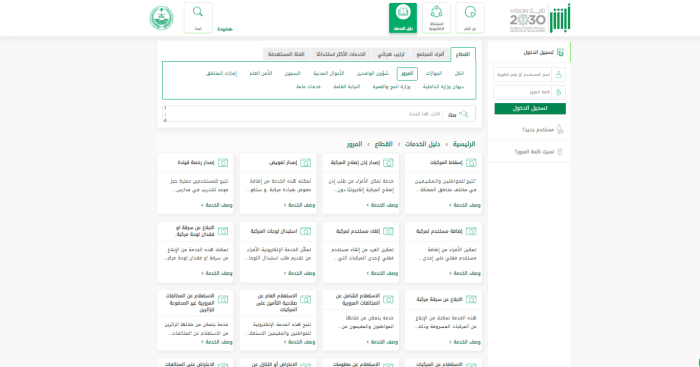Screen dimensions: 700x367
Task: Click the تسجيل الدخول login panel heading icon
Action: click(x=560, y=53)
